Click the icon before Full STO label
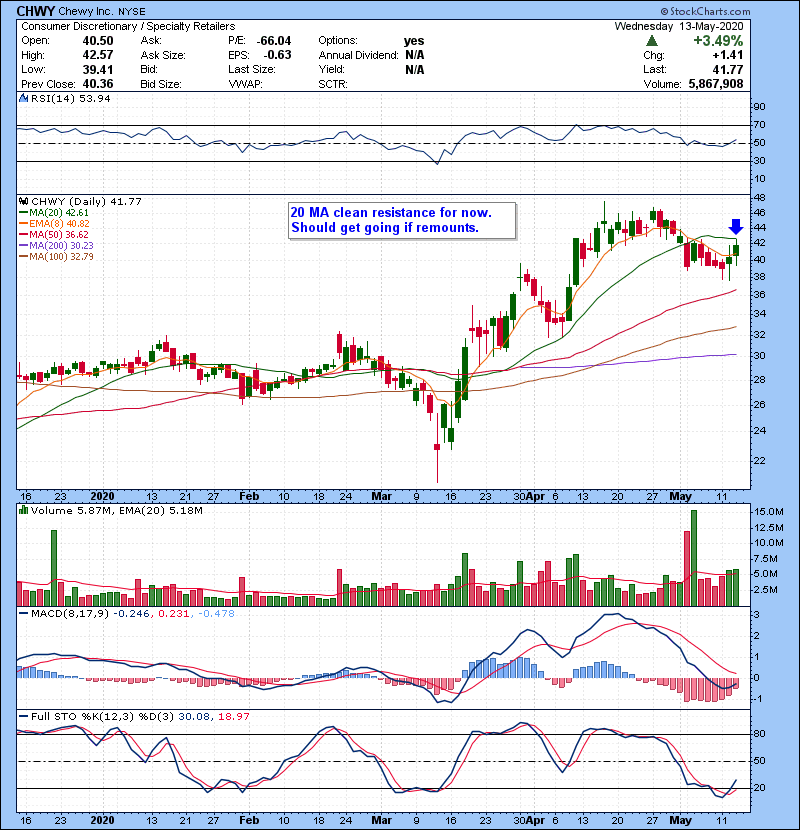Screen dimensions: 800x830 pos(24,717)
